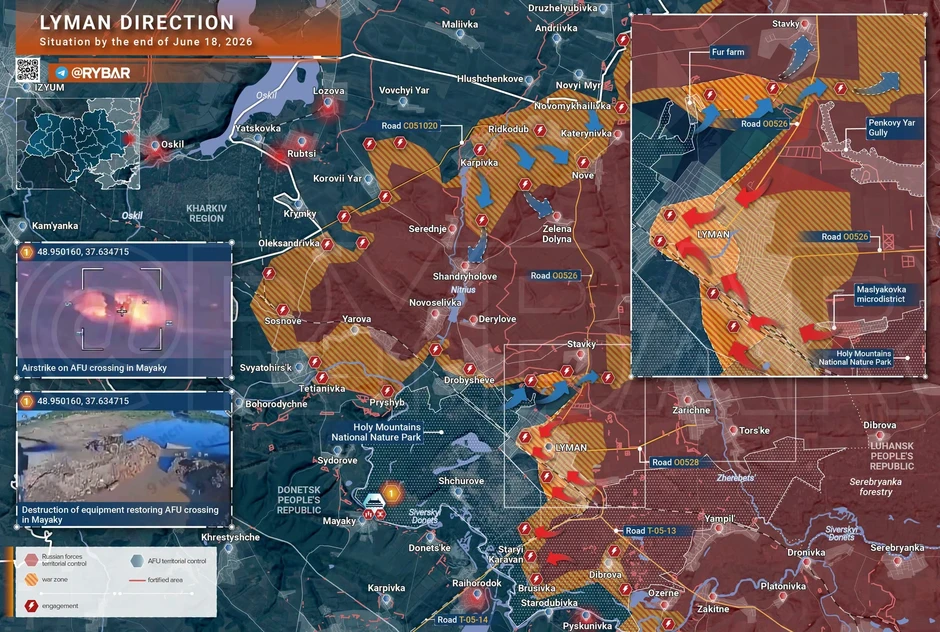Image resolution: width=940 pixels, height=632 pixels.
Task: Click the red X crossing marker near Mayaky
Action: (x=380, y=514)
